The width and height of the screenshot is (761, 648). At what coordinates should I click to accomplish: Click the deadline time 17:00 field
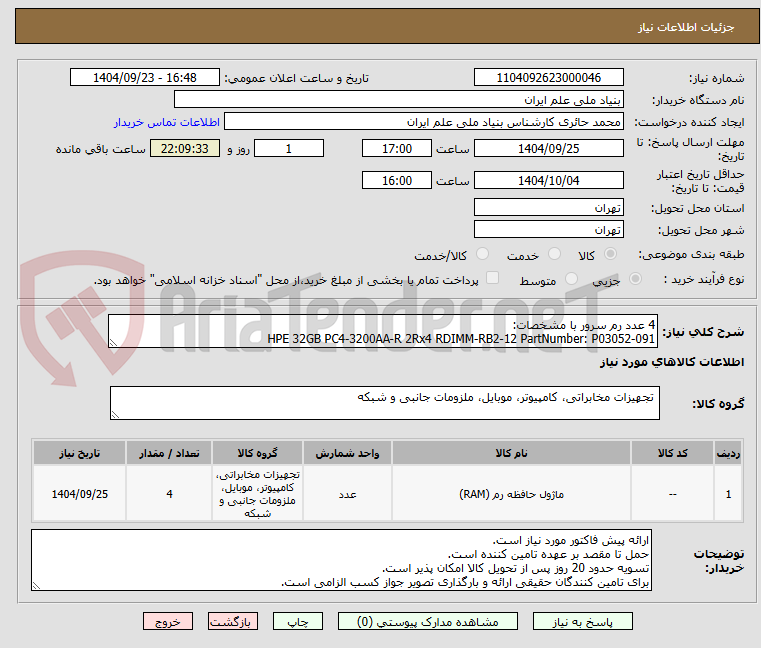(397, 149)
